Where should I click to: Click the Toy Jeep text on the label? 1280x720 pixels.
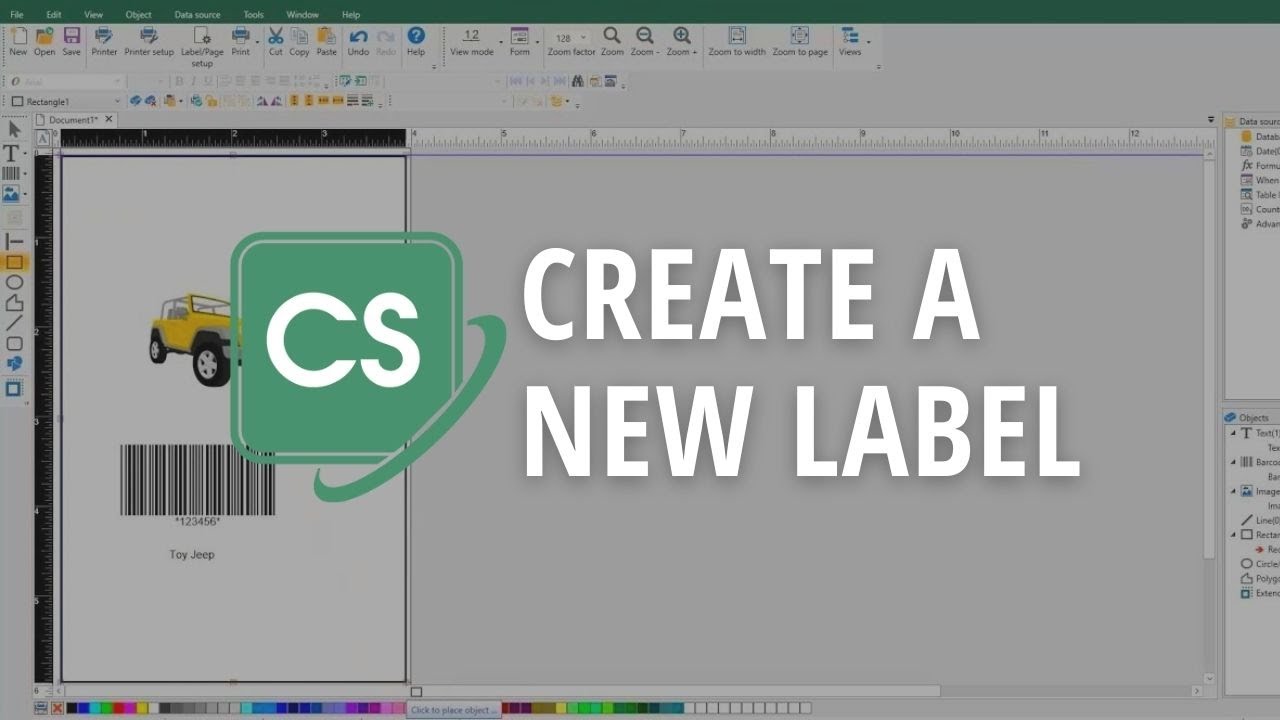192,555
